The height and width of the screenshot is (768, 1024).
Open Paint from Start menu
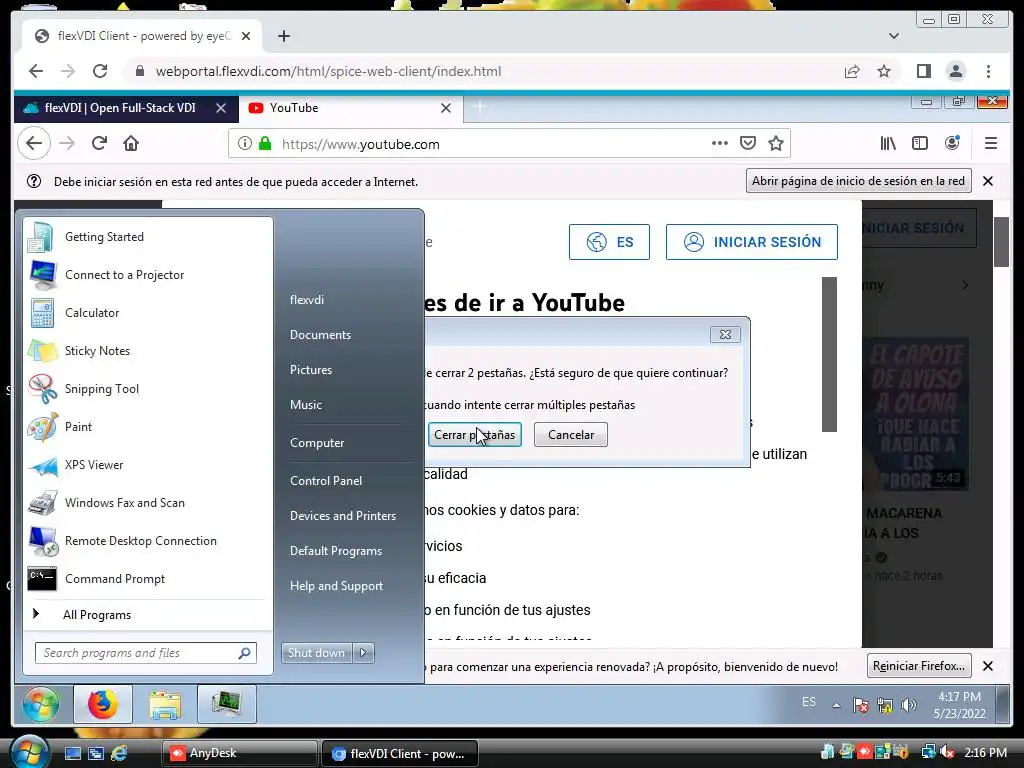tap(148, 426)
